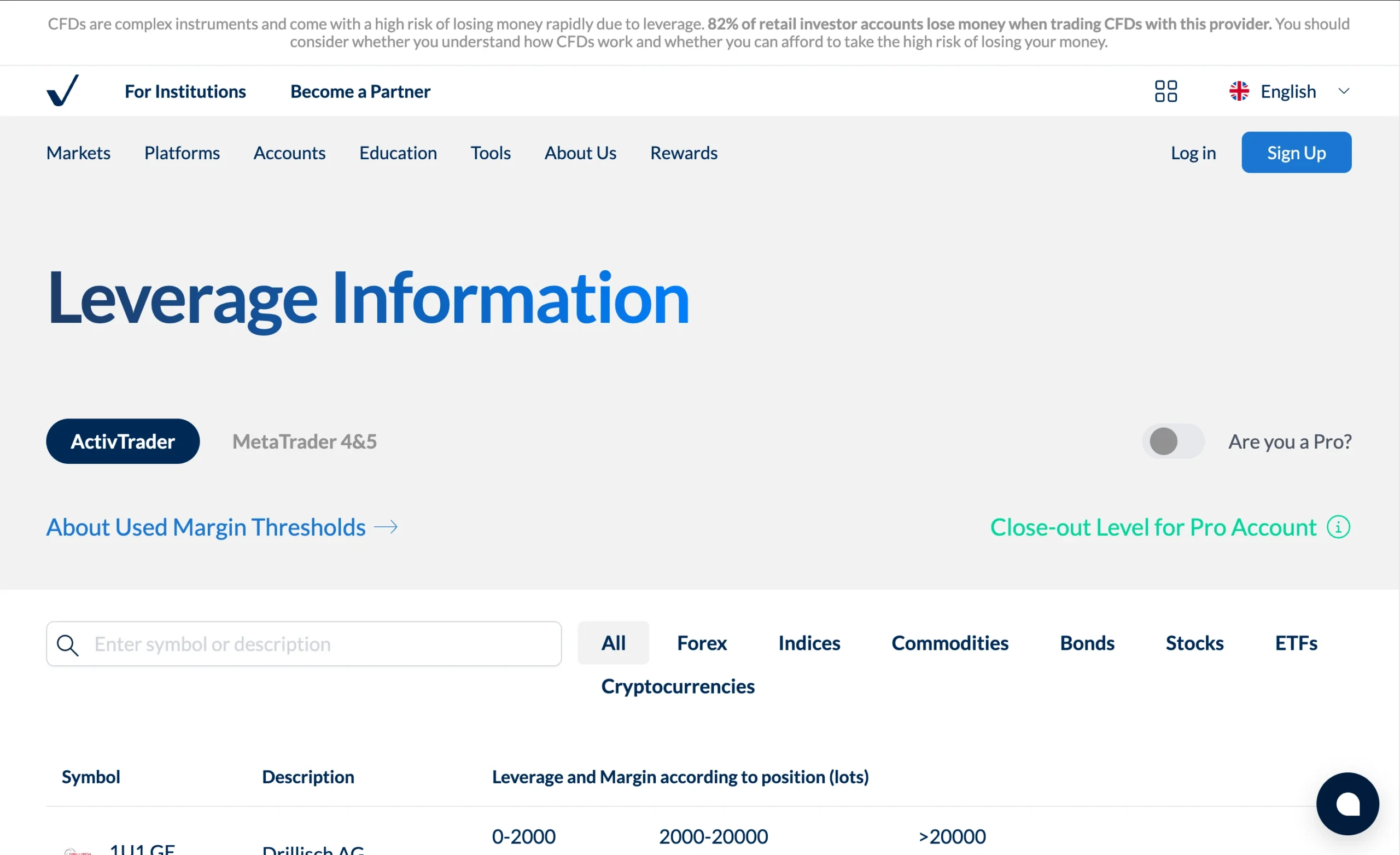Filter instruments by Forex
1400x855 pixels.
[x=702, y=643]
